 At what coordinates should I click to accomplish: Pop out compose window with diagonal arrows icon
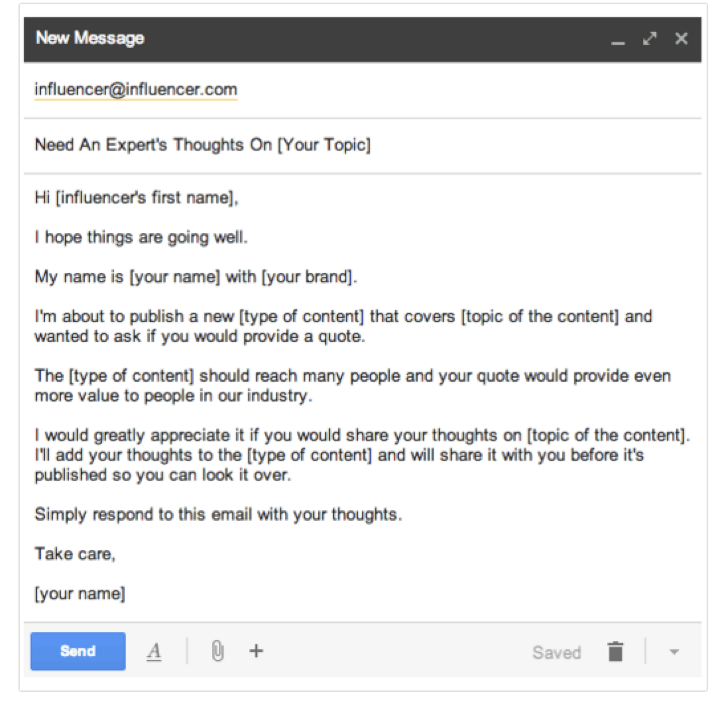point(650,39)
